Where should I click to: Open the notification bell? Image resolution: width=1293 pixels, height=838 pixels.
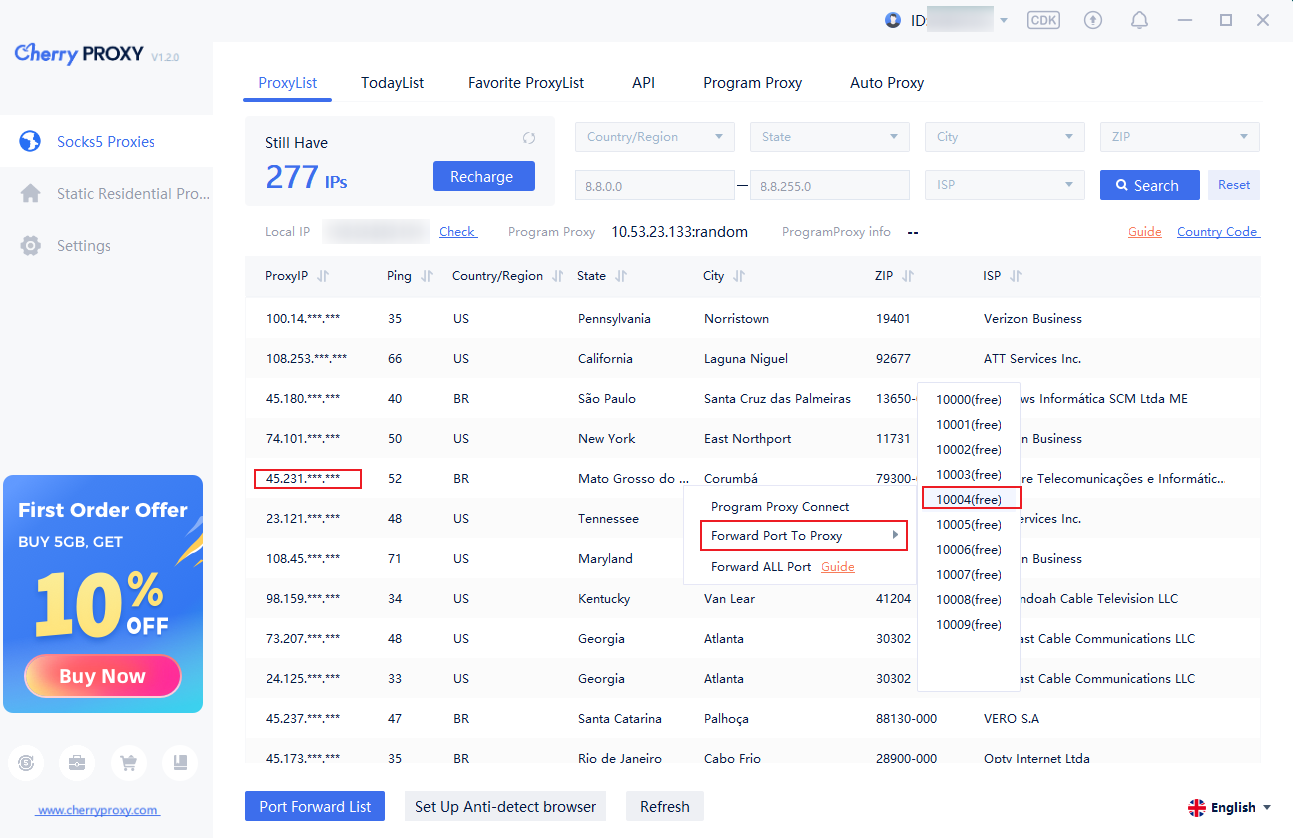[1139, 20]
